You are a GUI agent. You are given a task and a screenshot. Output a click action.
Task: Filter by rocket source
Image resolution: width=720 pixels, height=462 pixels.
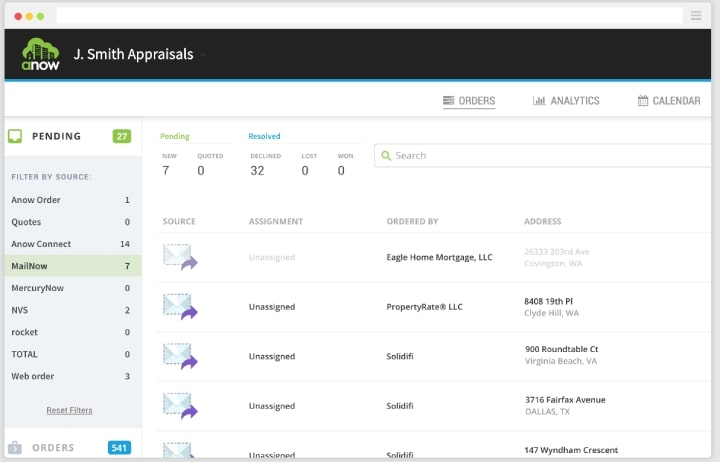73,332
